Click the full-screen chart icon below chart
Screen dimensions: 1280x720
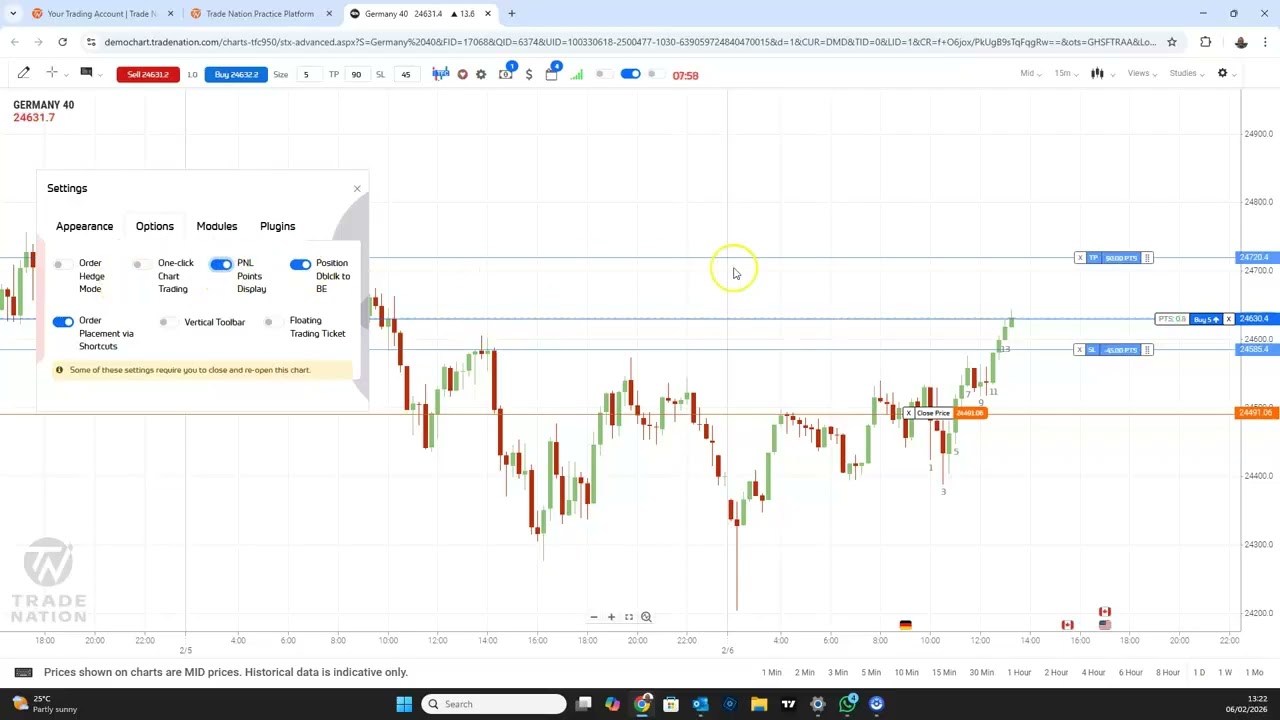629,617
